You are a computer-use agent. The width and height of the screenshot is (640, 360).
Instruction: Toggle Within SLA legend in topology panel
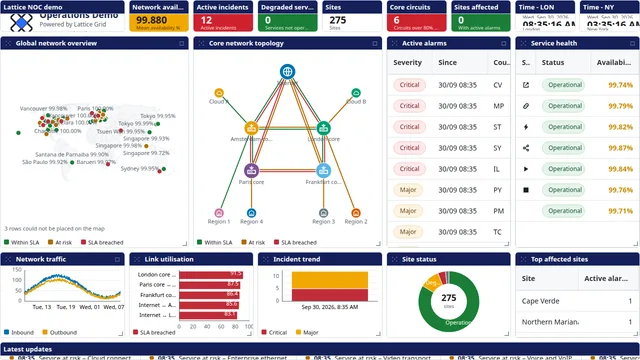215,242
